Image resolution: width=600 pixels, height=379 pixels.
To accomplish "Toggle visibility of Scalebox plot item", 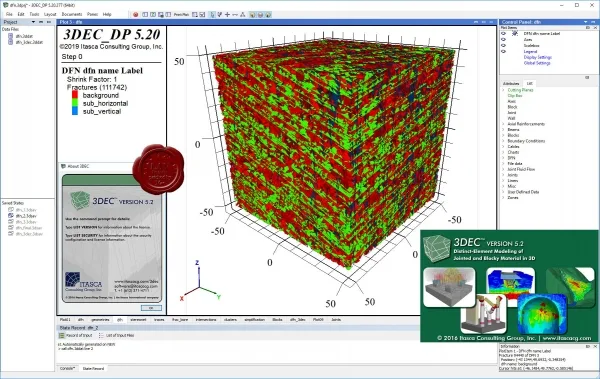I will click(x=504, y=46).
